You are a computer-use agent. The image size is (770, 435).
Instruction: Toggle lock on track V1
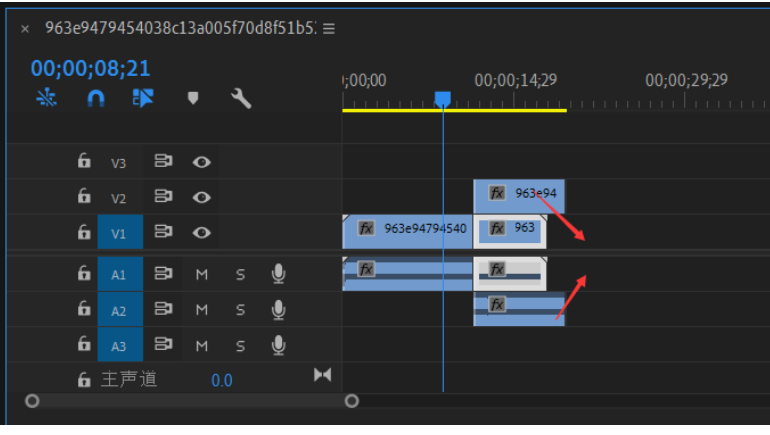pyautogui.click(x=84, y=232)
